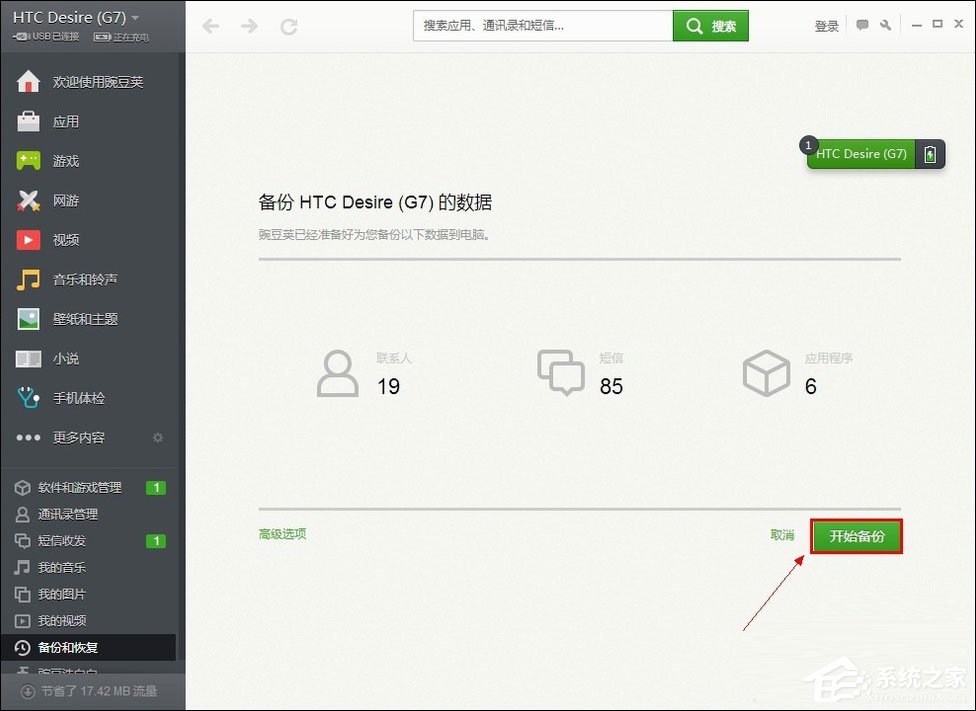Click the 开始备份 (Start Backup) button
The image size is (976, 711).
click(855, 535)
